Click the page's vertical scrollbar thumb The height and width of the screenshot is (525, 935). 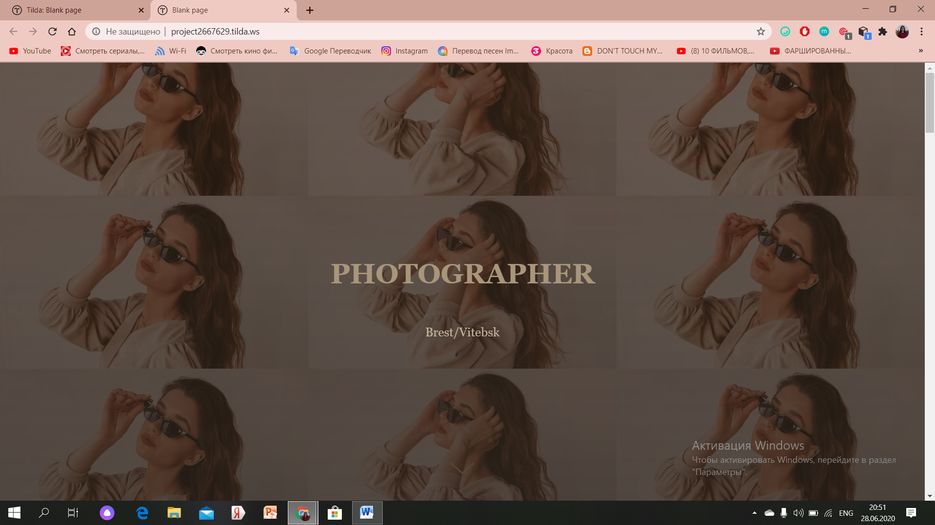click(x=929, y=103)
